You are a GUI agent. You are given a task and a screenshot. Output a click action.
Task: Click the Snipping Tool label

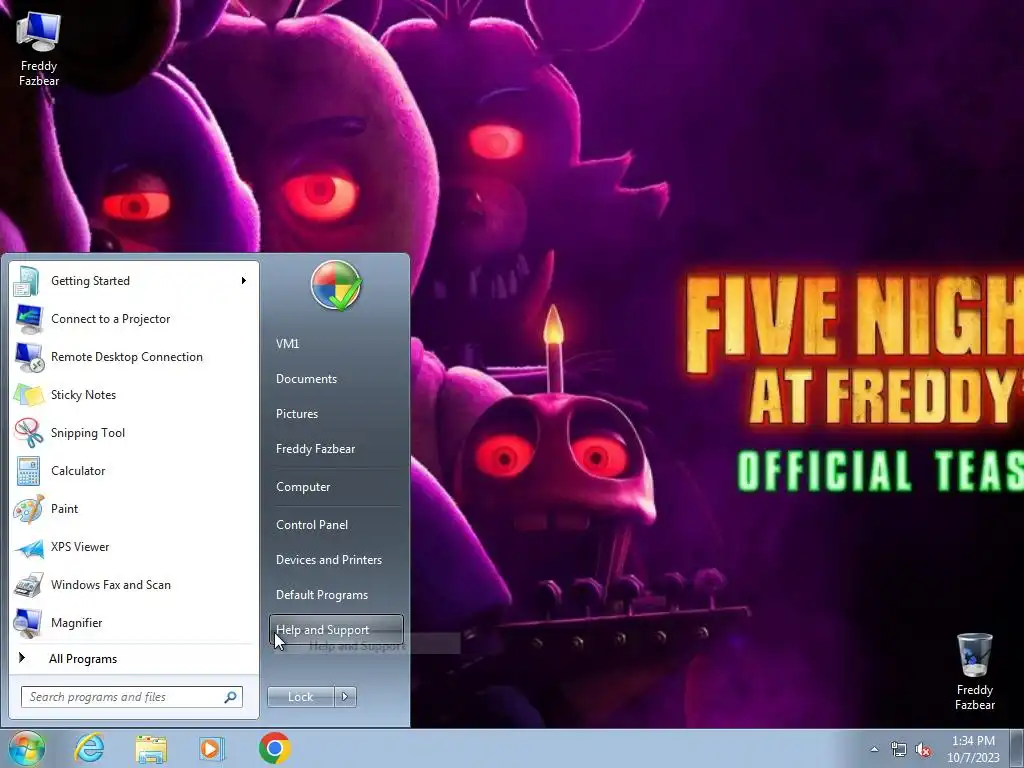88,433
